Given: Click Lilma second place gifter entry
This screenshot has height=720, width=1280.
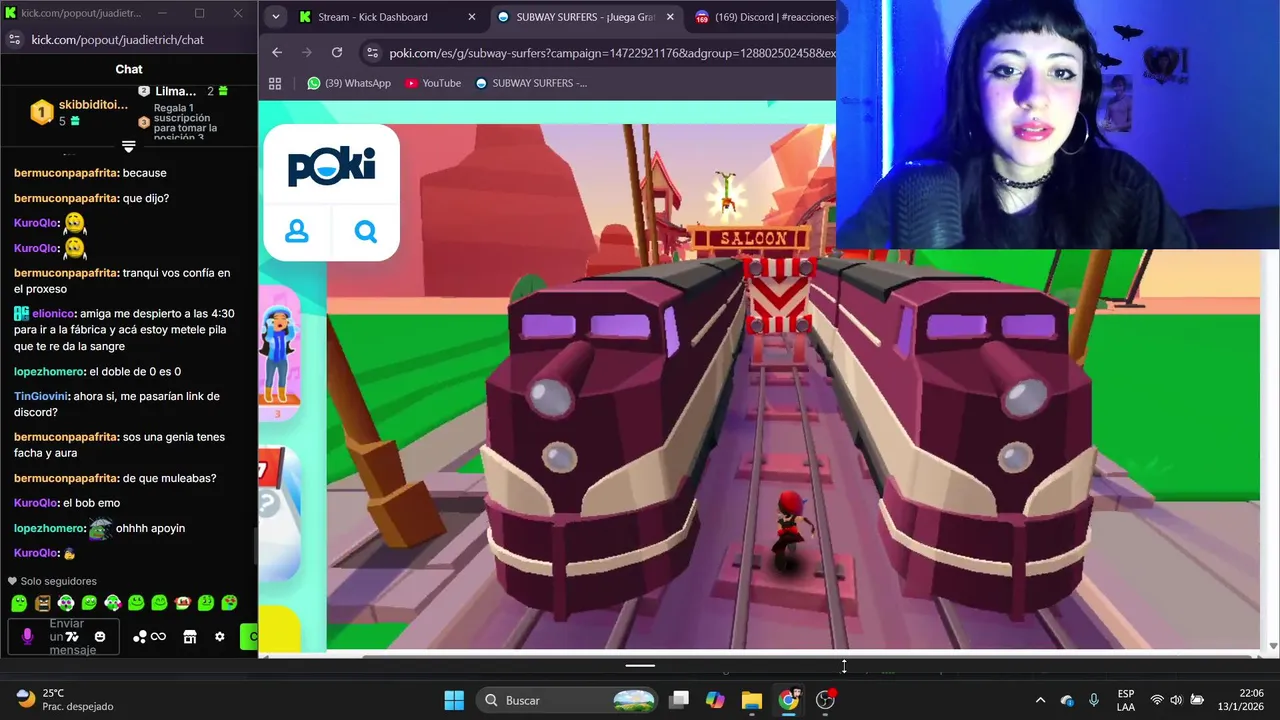Looking at the screenshot, I should coord(183,91).
